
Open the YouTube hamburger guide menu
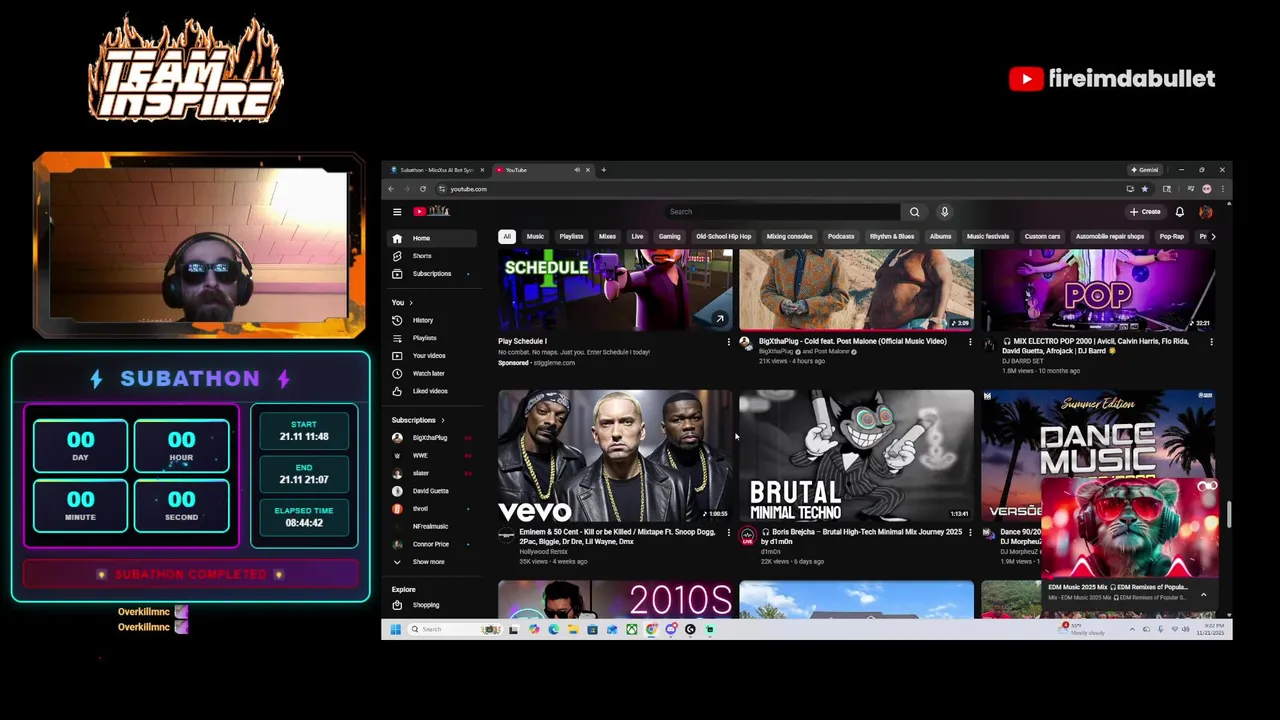pos(397,212)
